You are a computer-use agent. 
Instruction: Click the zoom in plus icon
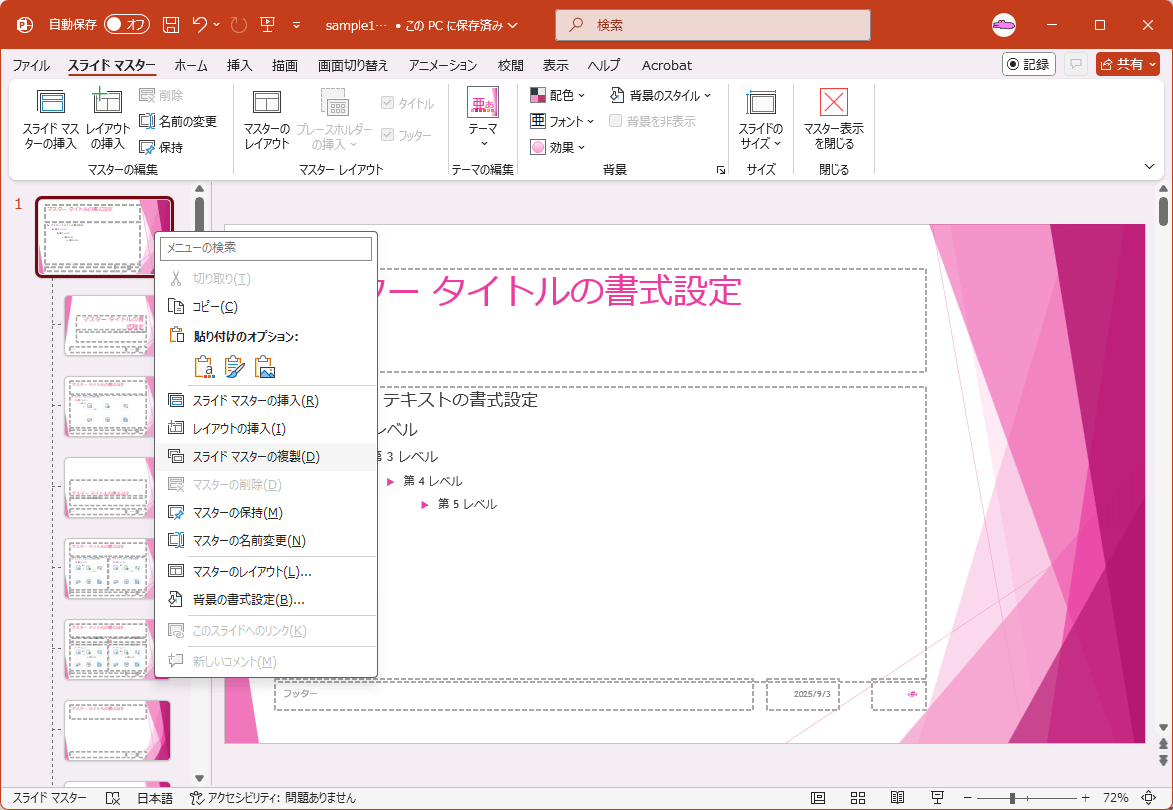point(1085,798)
